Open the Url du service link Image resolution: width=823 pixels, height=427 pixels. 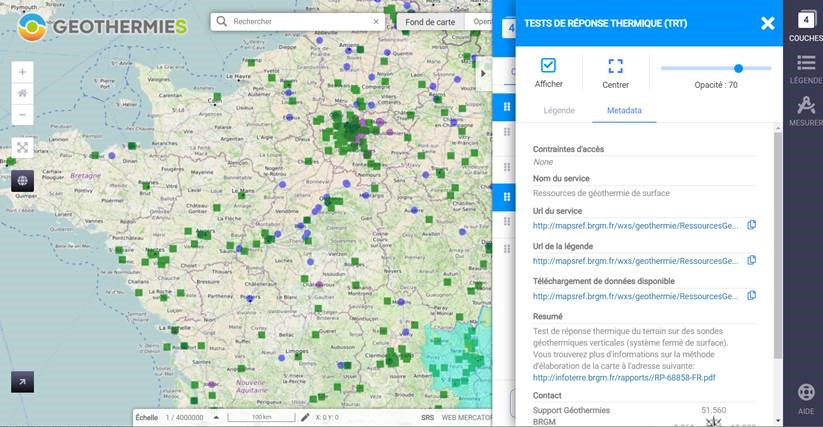tap(635, 226)
